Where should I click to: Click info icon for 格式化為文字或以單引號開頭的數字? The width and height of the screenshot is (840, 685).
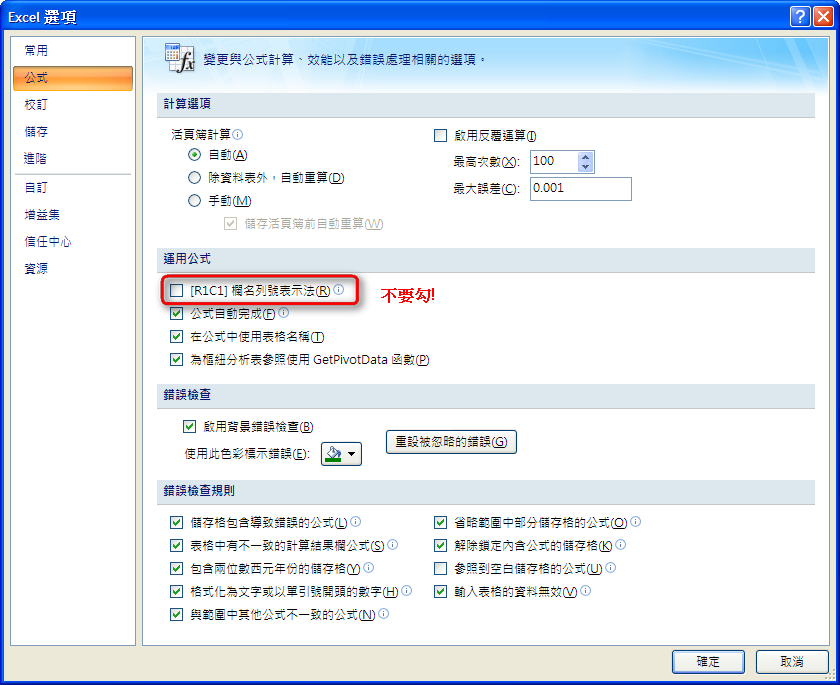point(407,590)
